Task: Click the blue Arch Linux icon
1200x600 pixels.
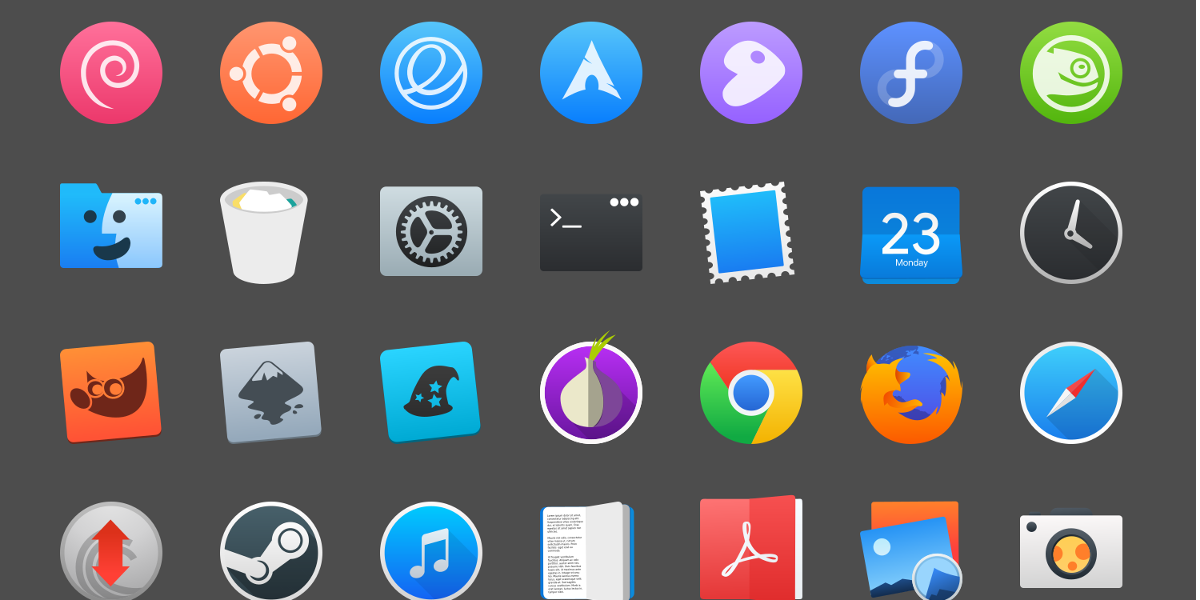Action: pyautogui.click(x=591, y=73)
